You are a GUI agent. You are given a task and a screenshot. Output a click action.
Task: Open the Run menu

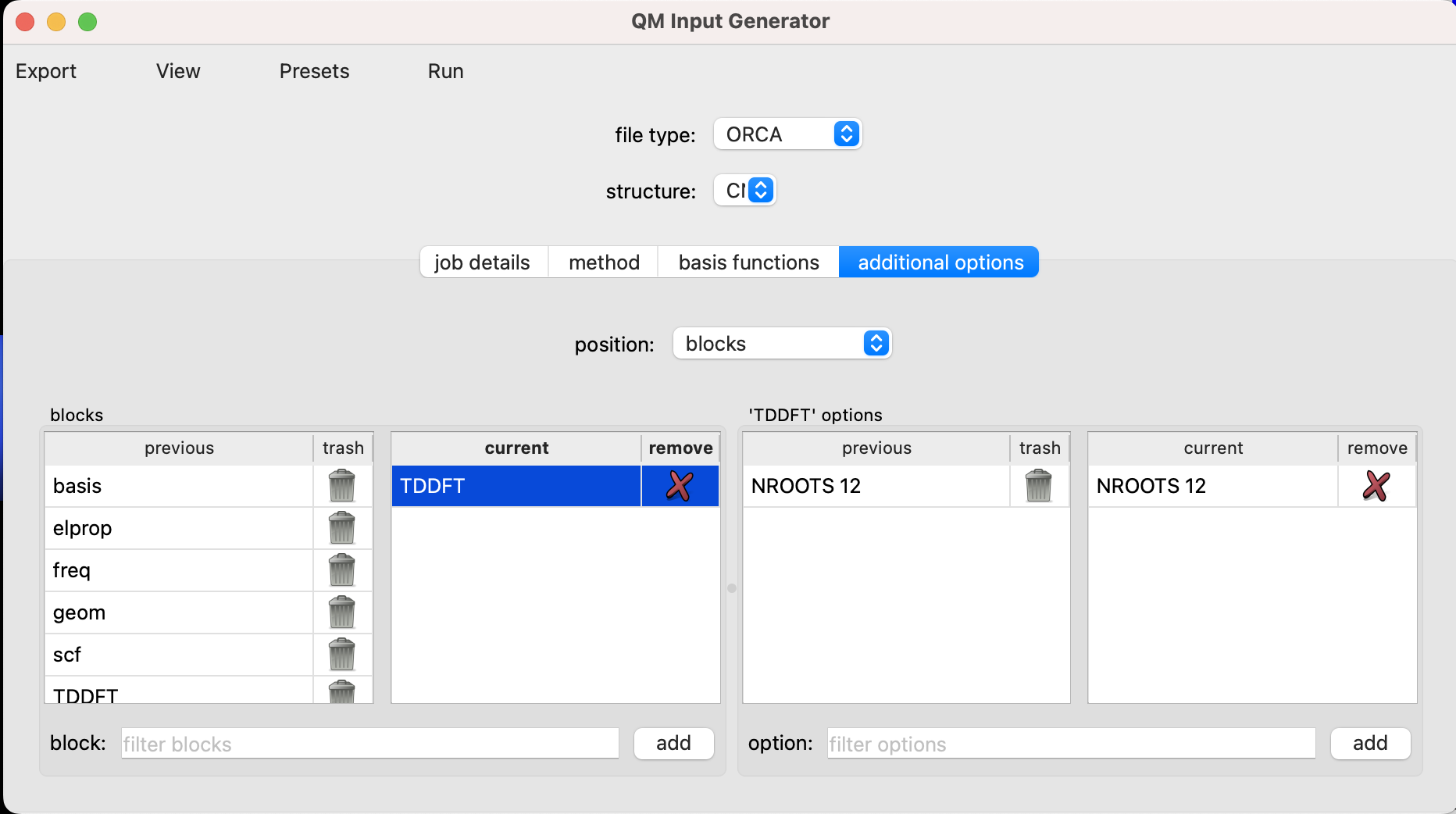point(446,71)
